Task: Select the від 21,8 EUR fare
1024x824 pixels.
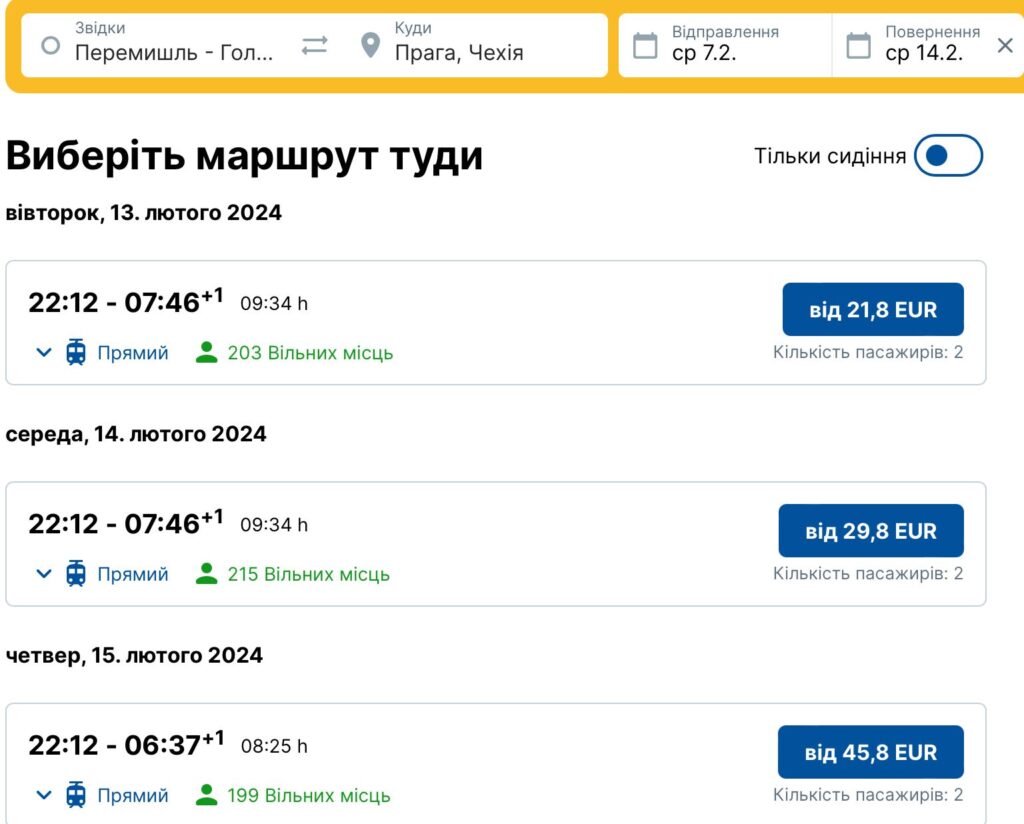Action: click(872, 309)
